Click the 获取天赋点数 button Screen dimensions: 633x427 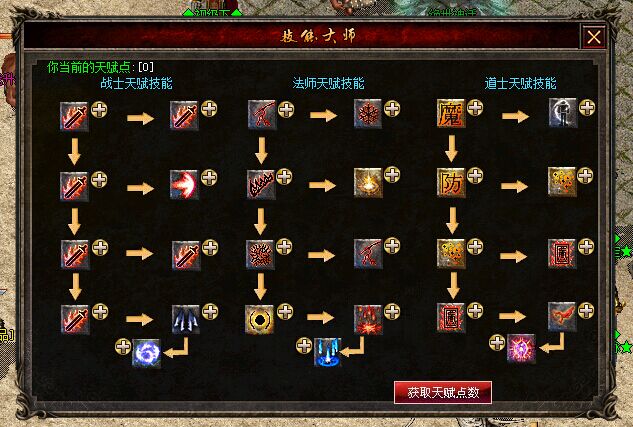pyautogui.click(x=443, y=392)
